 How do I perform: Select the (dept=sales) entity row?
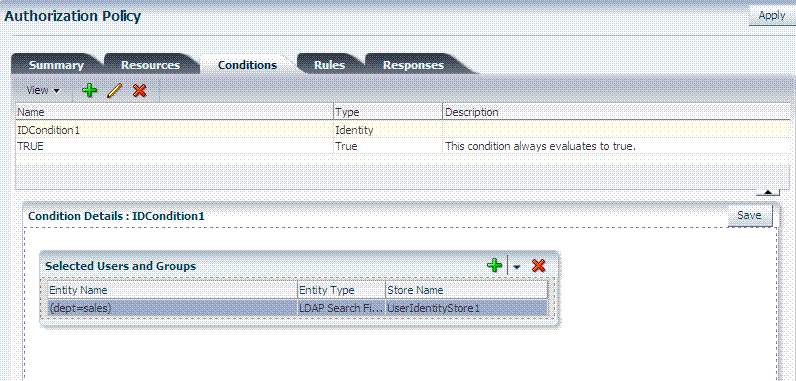(x=297, y=307)
